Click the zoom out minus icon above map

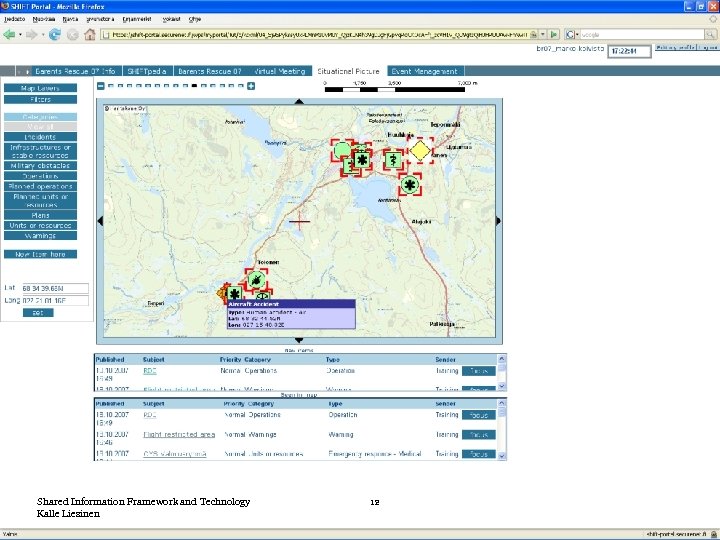(102, 85)
